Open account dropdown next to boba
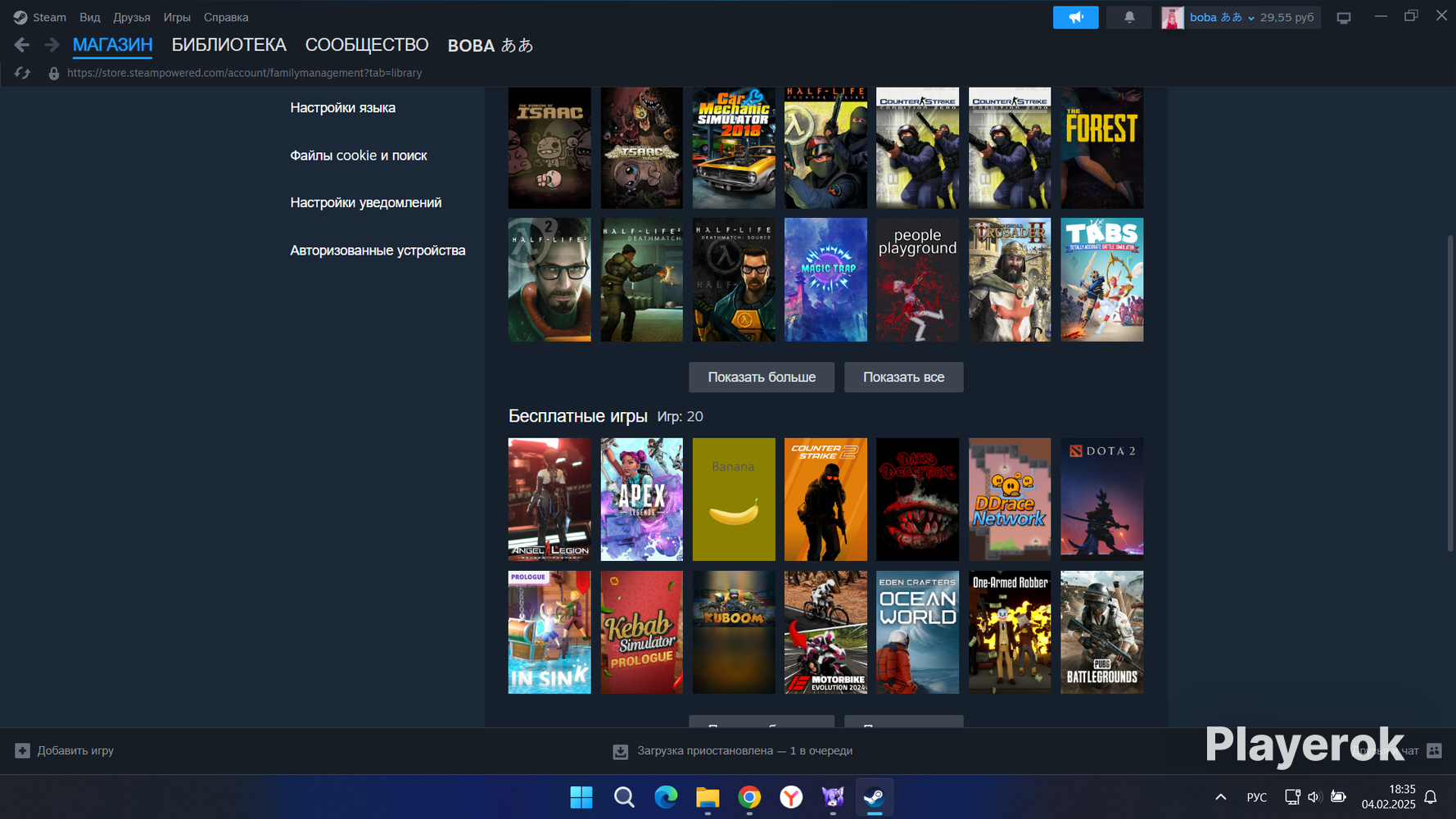1456x819 pixels. (1251, 18)
